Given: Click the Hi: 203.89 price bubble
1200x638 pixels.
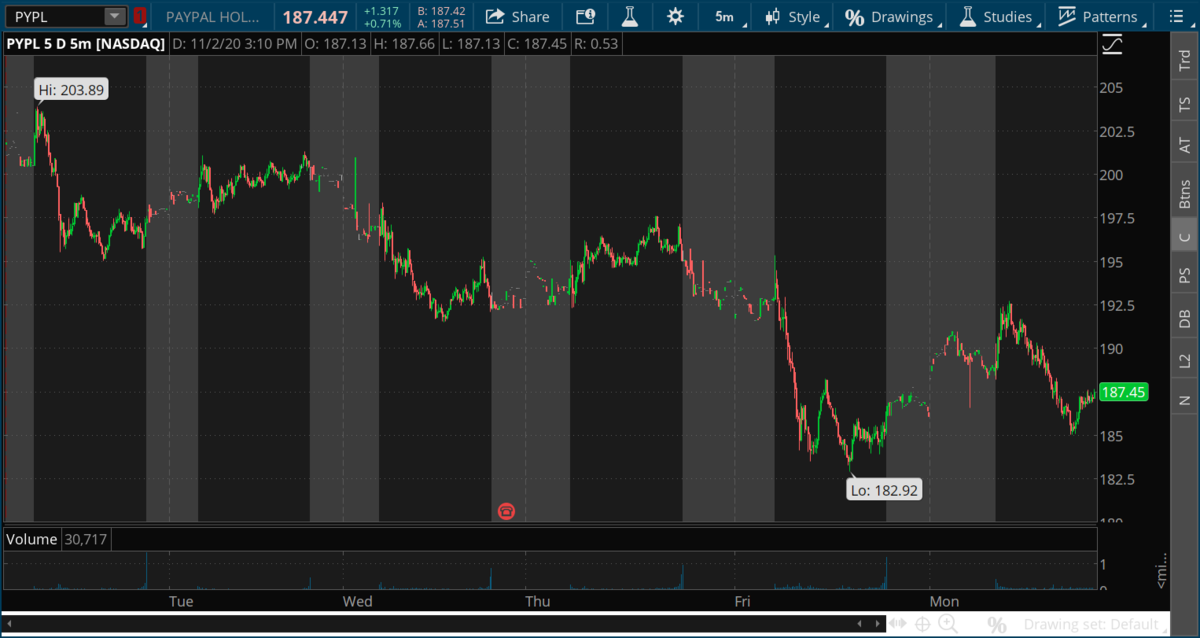Looking at the screenshot, I should [x=71, y=89].
